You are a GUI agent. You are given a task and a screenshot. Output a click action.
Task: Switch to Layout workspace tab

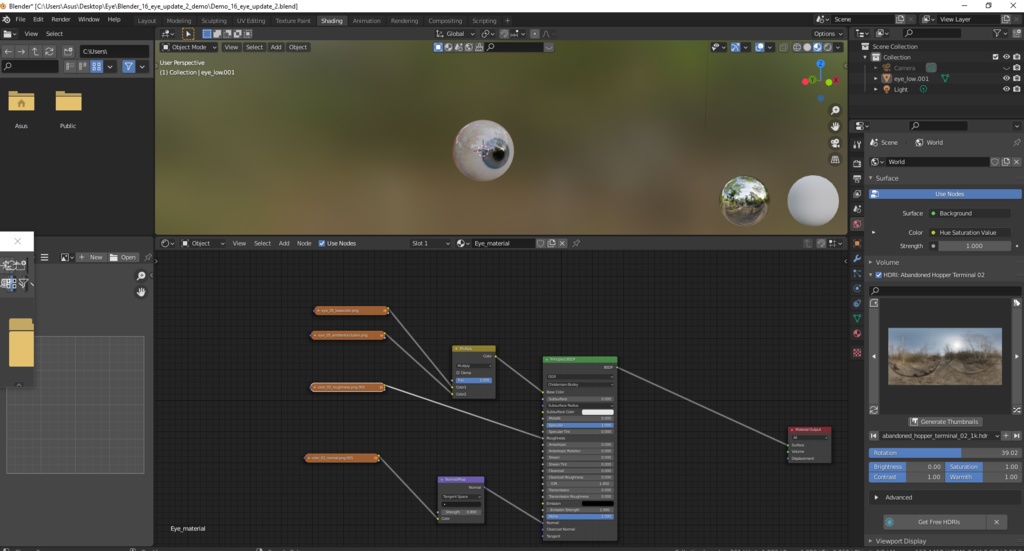point(146,21)
